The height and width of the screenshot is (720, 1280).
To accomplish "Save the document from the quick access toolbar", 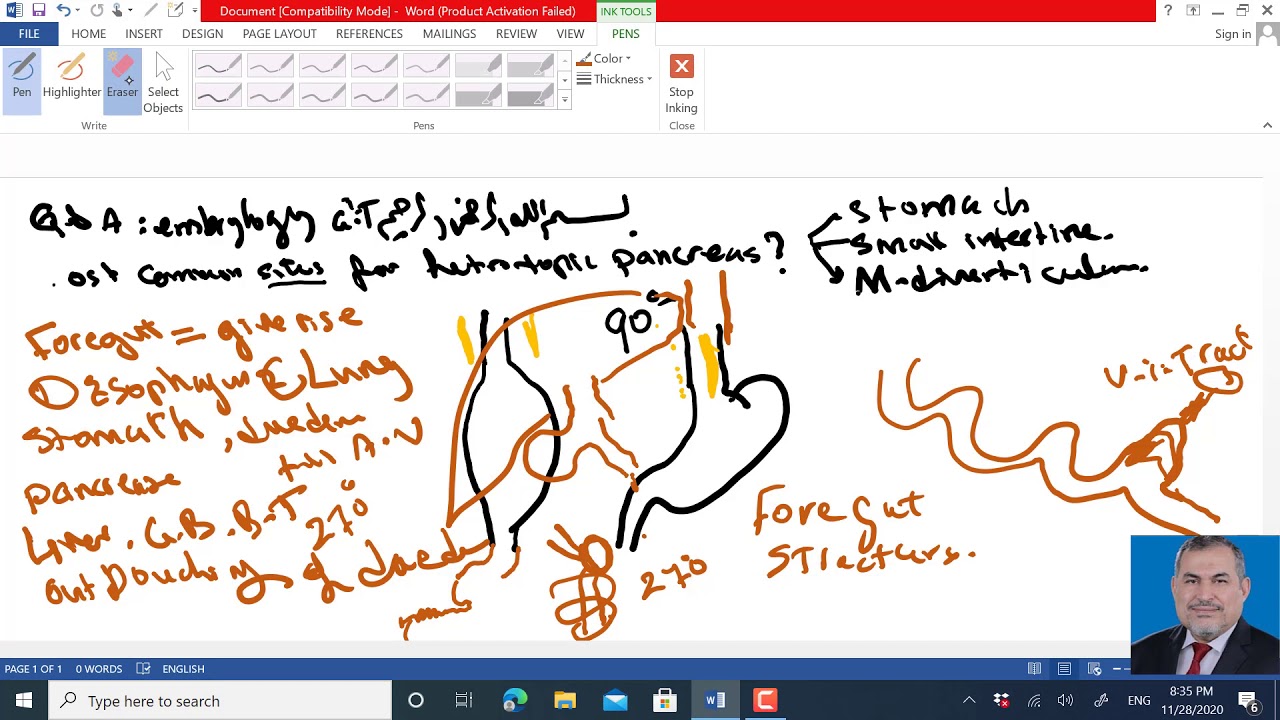I will click(x=38, y=11).
